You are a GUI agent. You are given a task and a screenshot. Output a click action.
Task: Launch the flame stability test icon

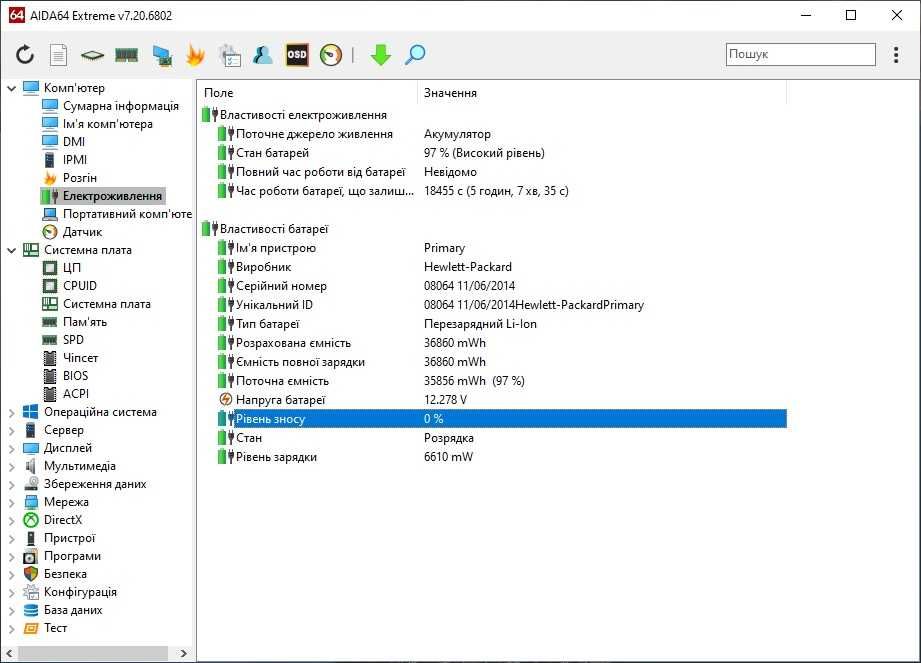(195, 55)
